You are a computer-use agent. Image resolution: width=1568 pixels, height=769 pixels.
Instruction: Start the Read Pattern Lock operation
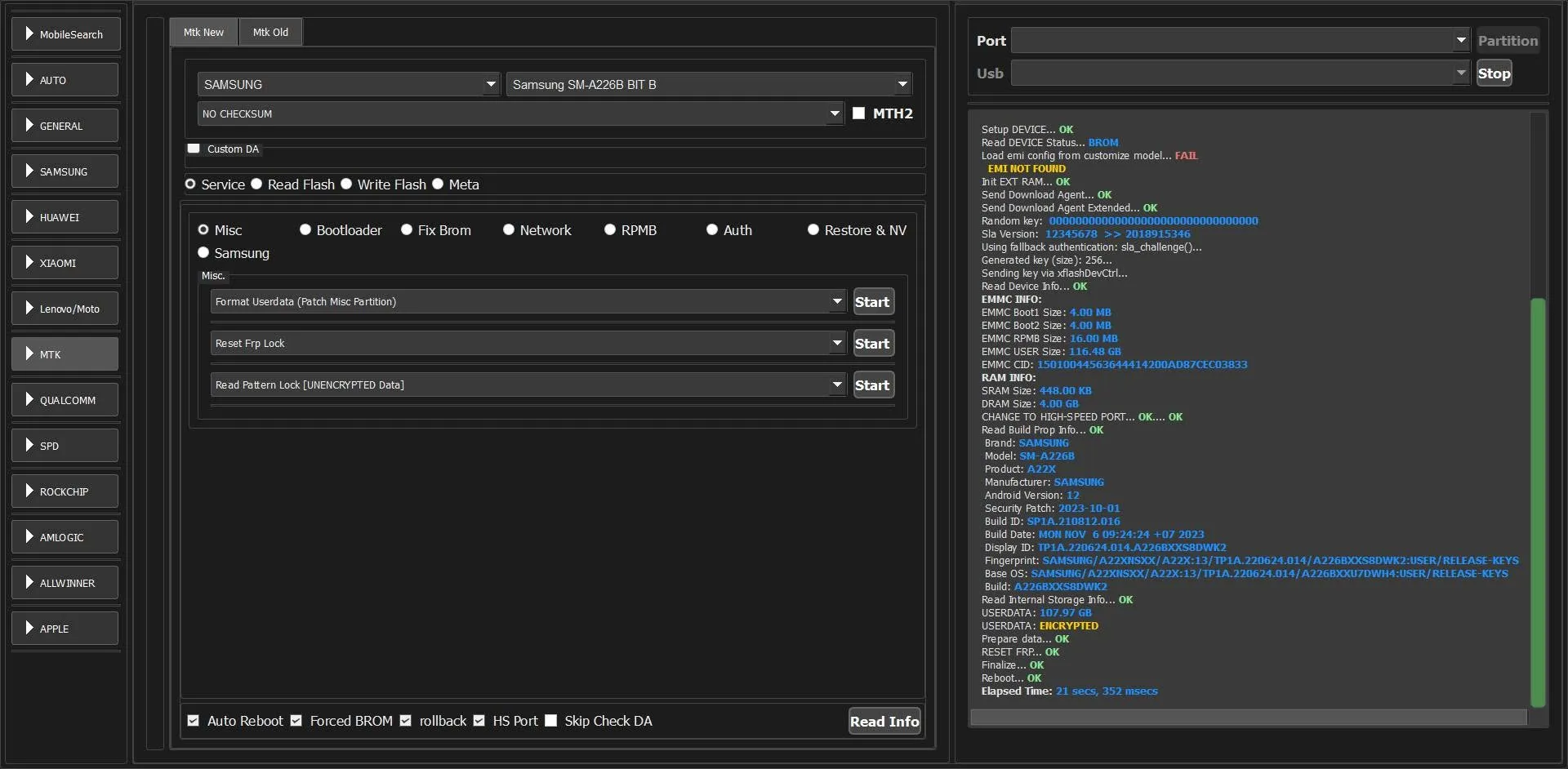tap(873, 385)
